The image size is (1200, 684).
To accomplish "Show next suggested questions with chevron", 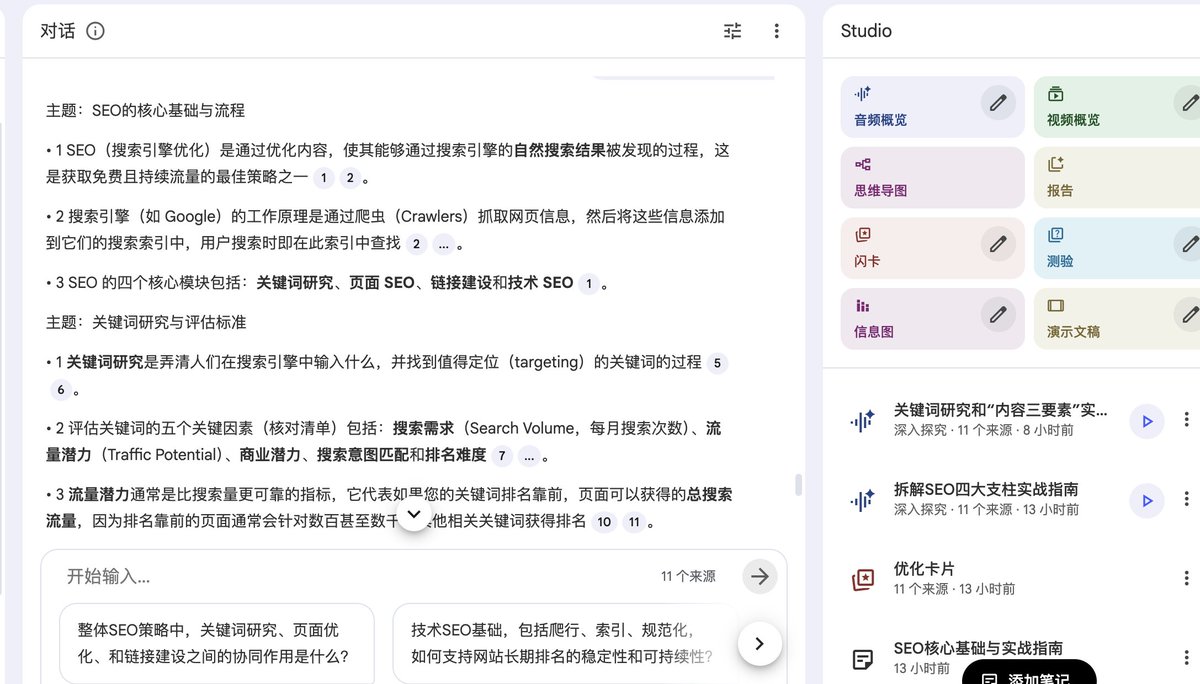I will point(760,643).
